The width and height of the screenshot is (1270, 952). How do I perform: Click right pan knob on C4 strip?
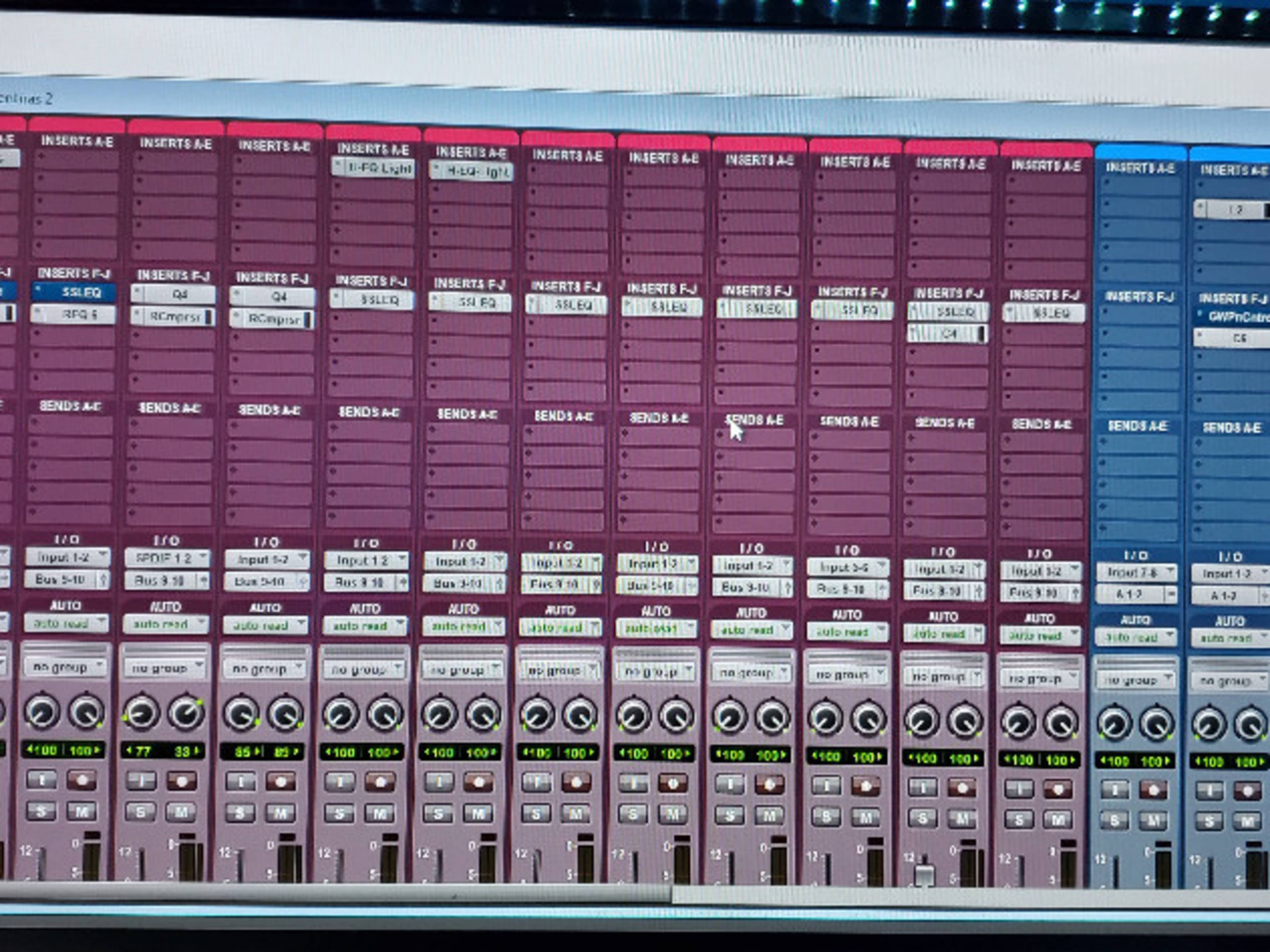(x=964, y=720)
